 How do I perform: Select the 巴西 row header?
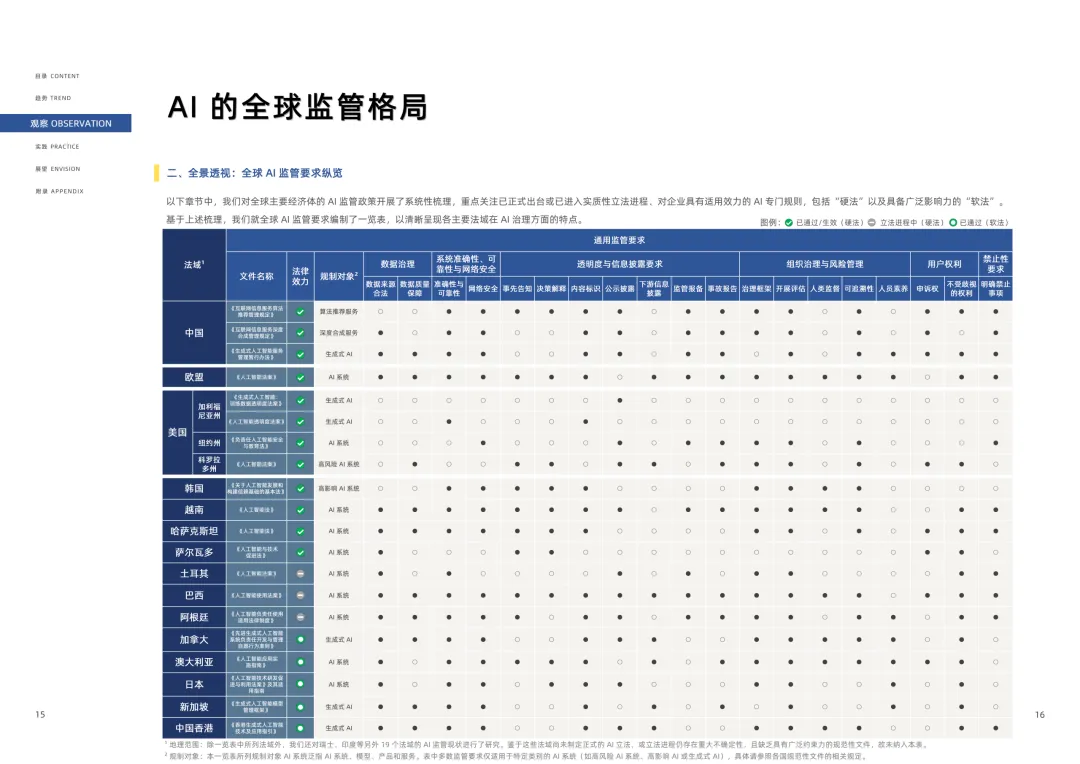coord(194,595)
